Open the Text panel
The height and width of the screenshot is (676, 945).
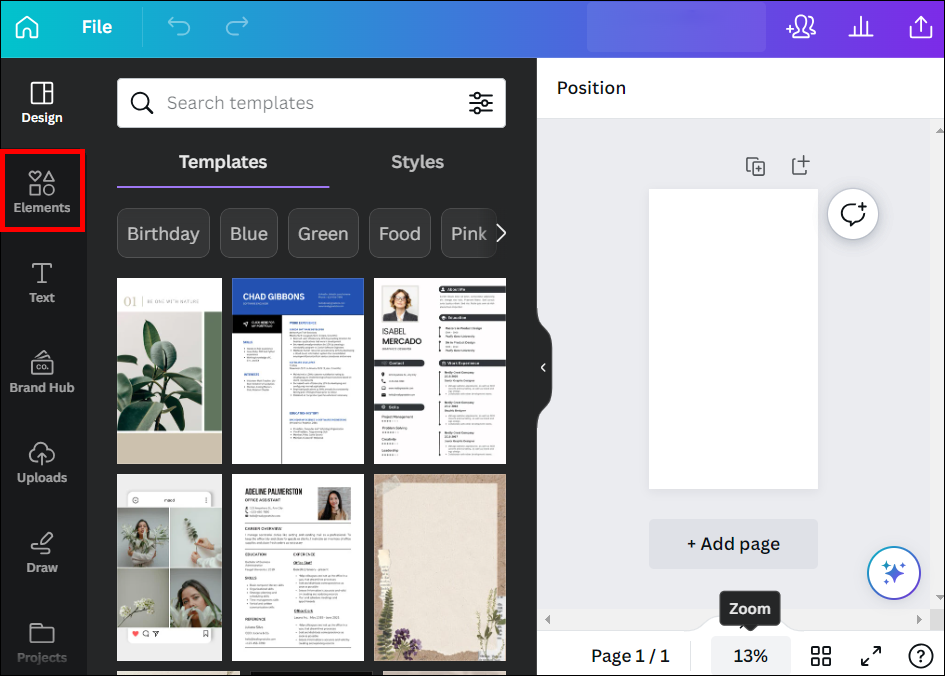(x=41, y=281)
